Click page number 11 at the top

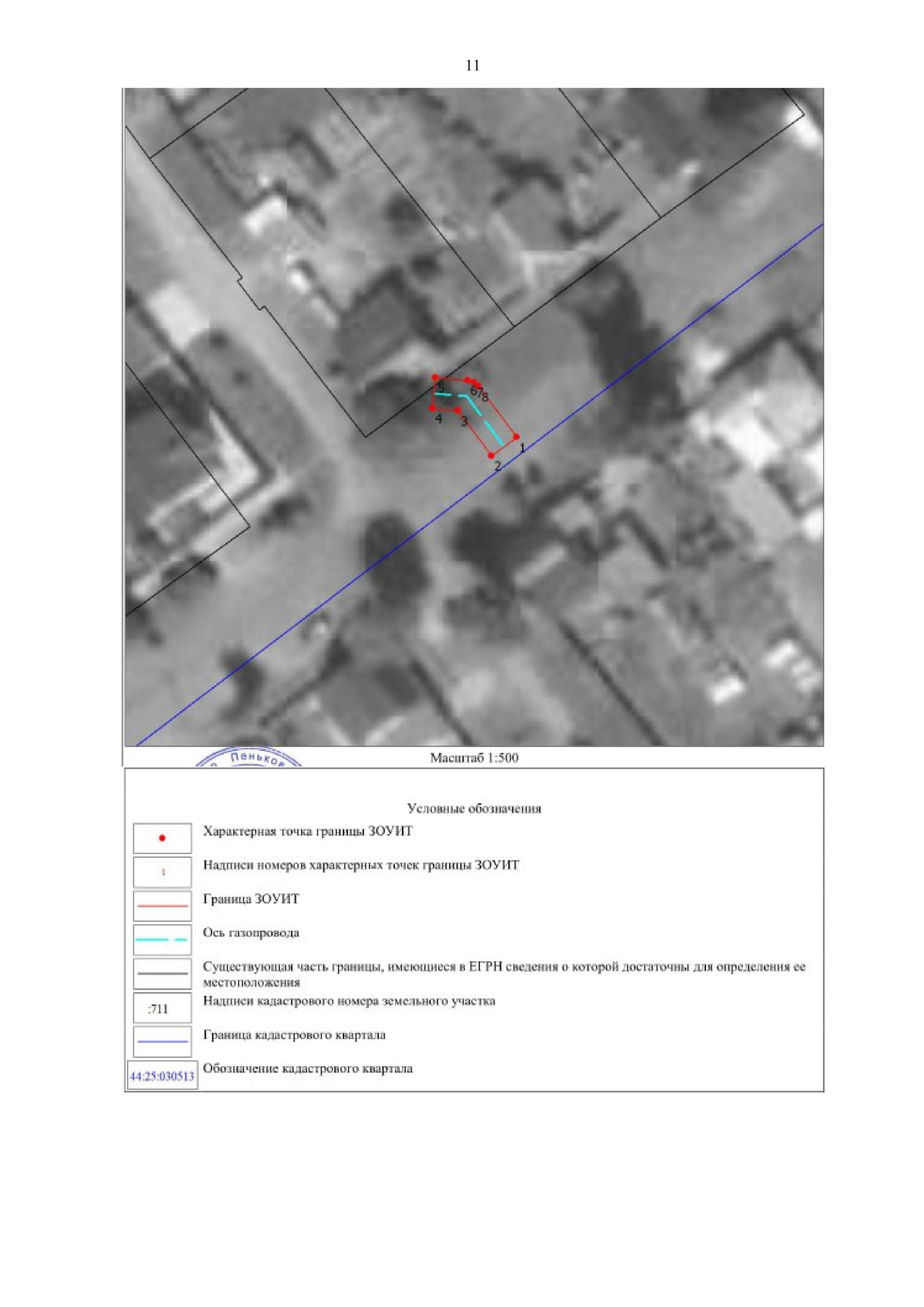point(473,65)
